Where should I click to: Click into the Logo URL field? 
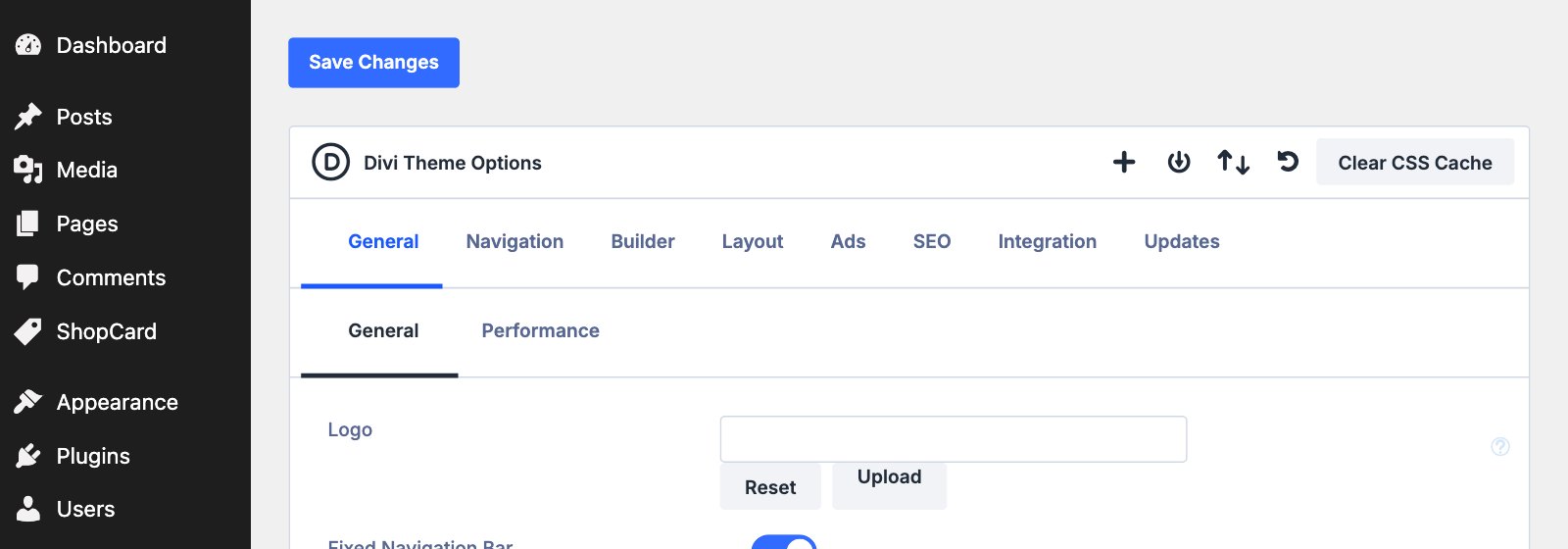[x=954, y=439]
